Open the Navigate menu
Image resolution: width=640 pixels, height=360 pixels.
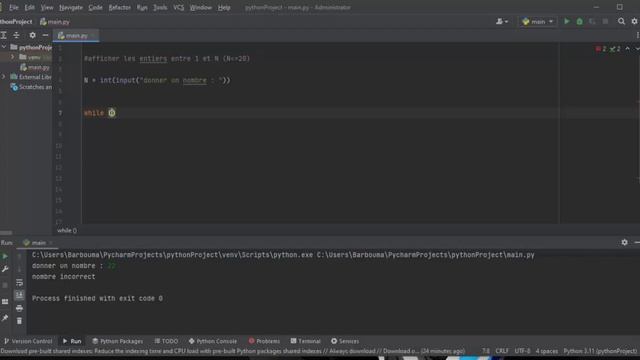tap(71, 7)
